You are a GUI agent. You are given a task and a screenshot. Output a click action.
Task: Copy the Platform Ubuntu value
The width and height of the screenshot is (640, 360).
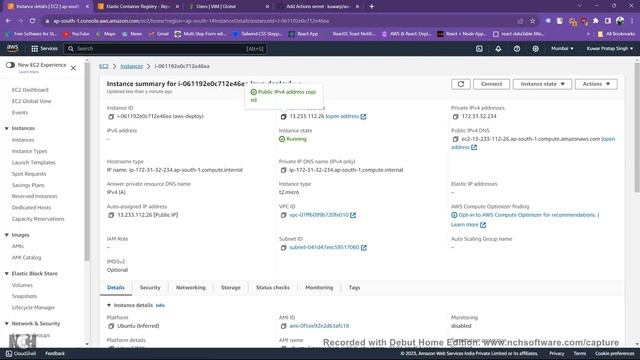(111, 326)
